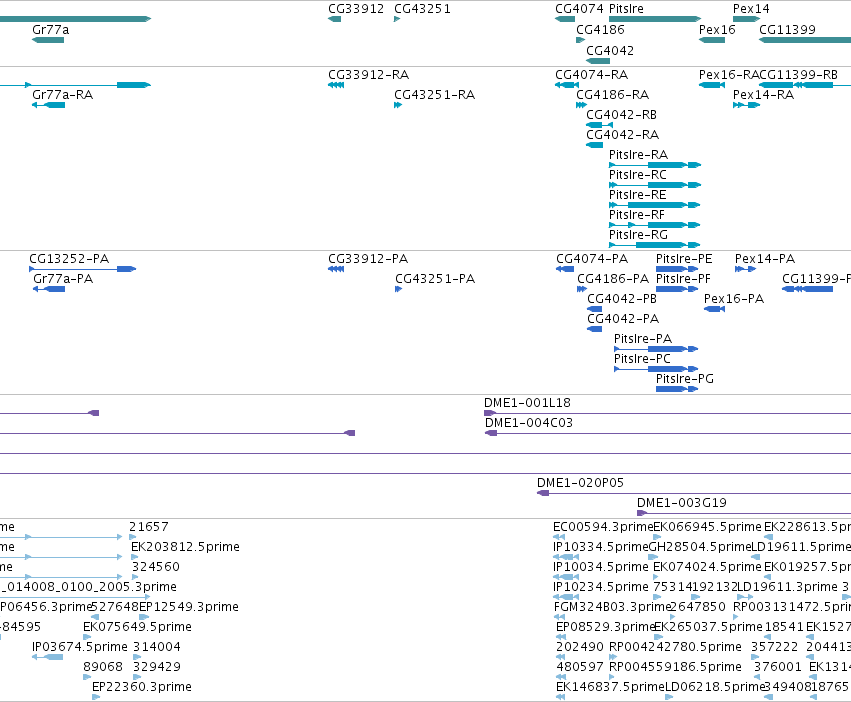Click the 21657 cDNA label
The height and width of the screenshot is (702, 851).
tap(149, 527)
